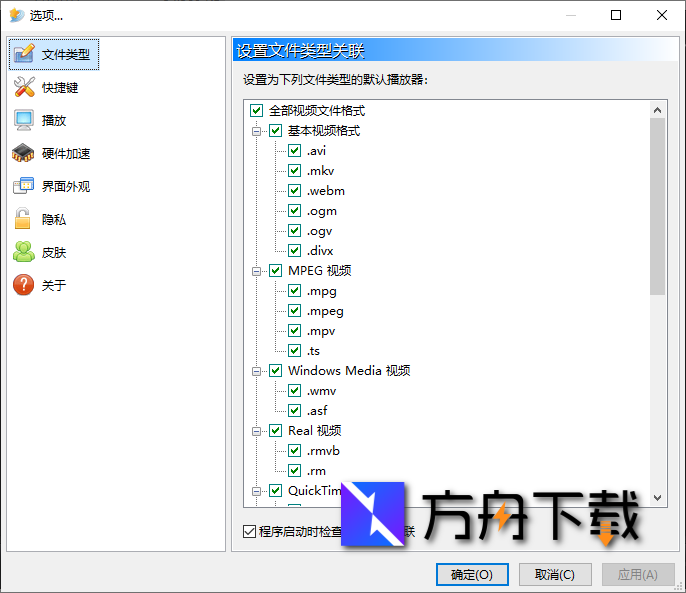Click the file list scrollbar thumb
Viewport: 686px width, 593px height.
(657, 207)
